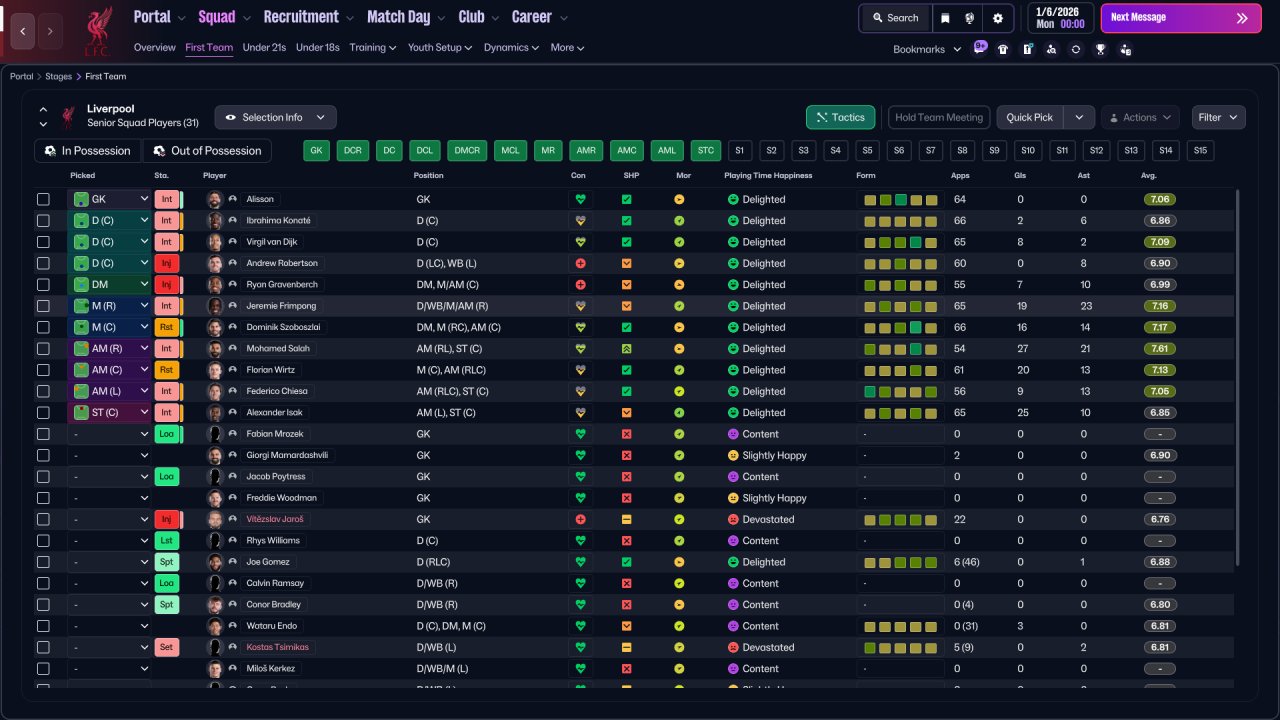Click the shirt icon in bookmarks bar
The height and width of the screenshot is (720, 1280).
pyautogui.click(x=1003, y=49)
